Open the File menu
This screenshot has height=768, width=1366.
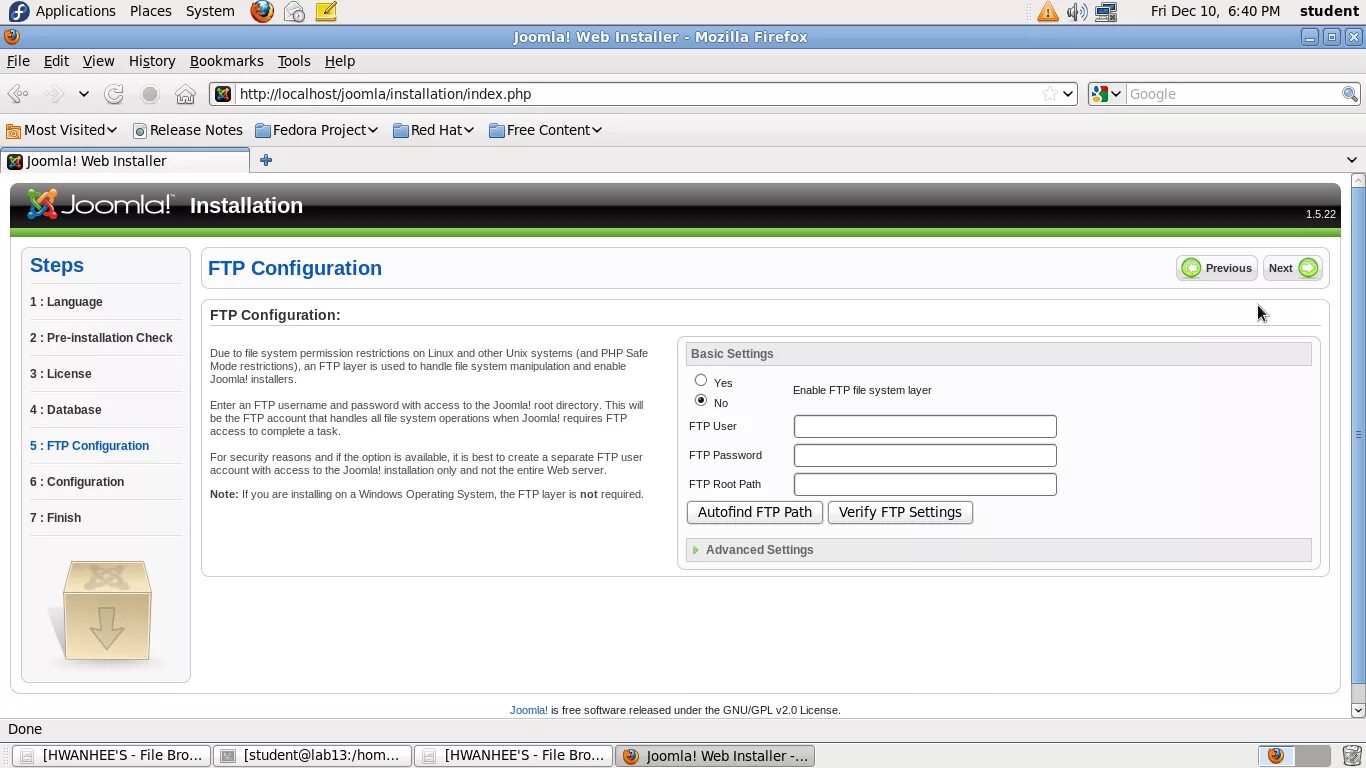[18, 61]
